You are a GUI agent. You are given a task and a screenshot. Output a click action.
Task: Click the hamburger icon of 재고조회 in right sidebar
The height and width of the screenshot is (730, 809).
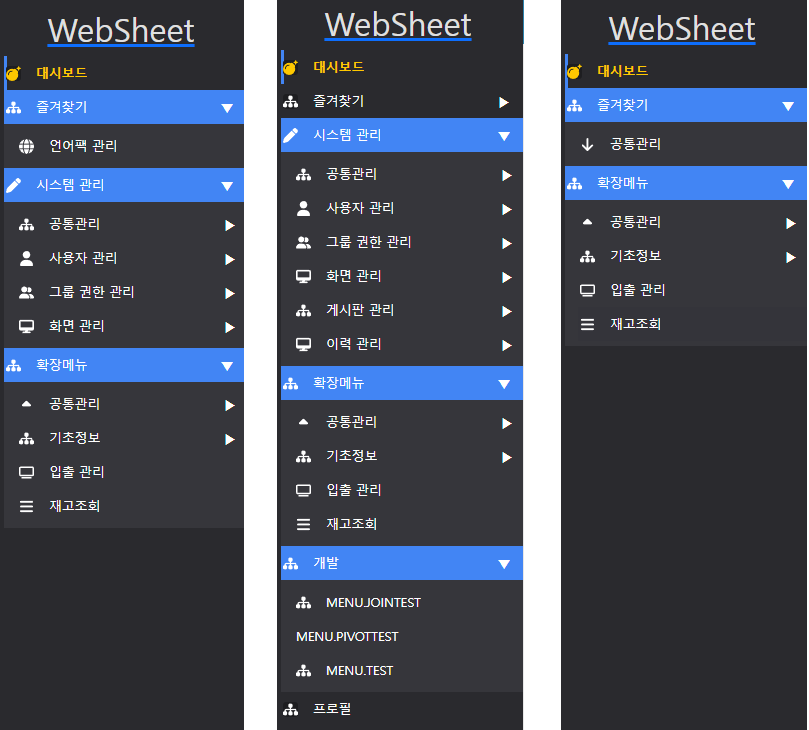[x=587, y=325]
